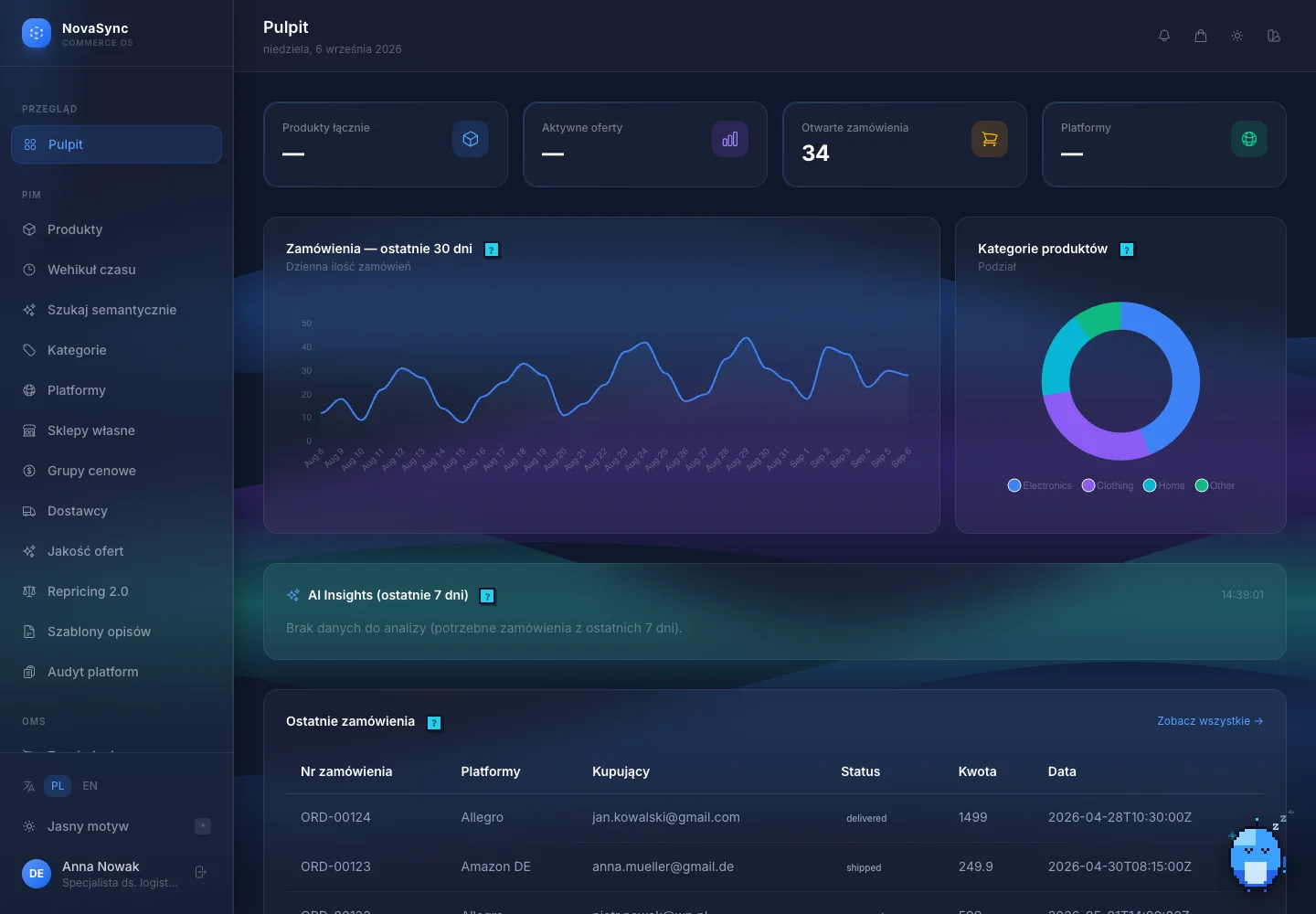The image size is (1316, 914).
Task: Click the language translate icon in sidebar
Action: [x=29, y=786]
